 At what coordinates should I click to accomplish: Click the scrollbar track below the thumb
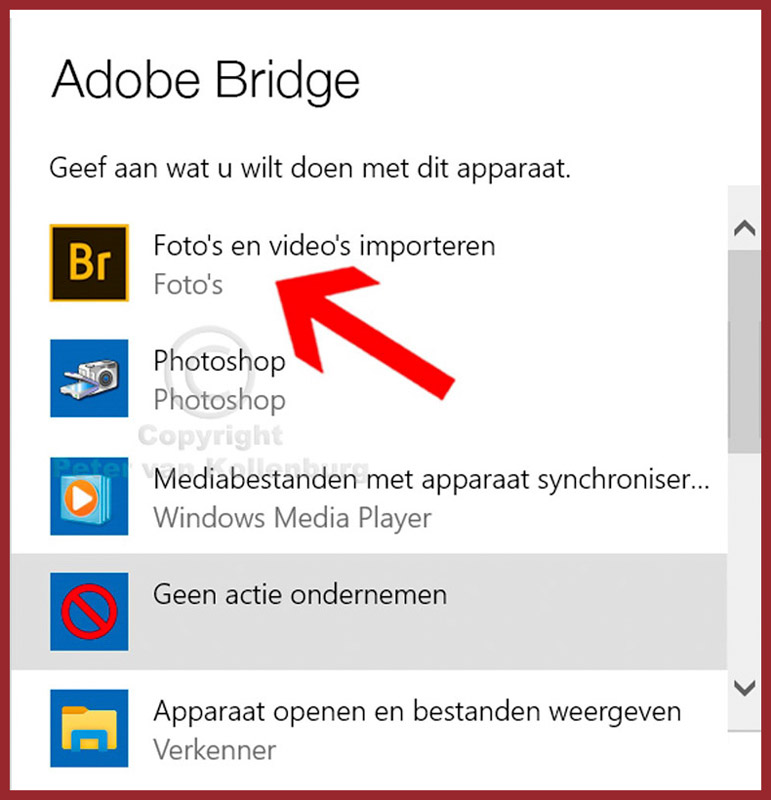tap(744, 560)
